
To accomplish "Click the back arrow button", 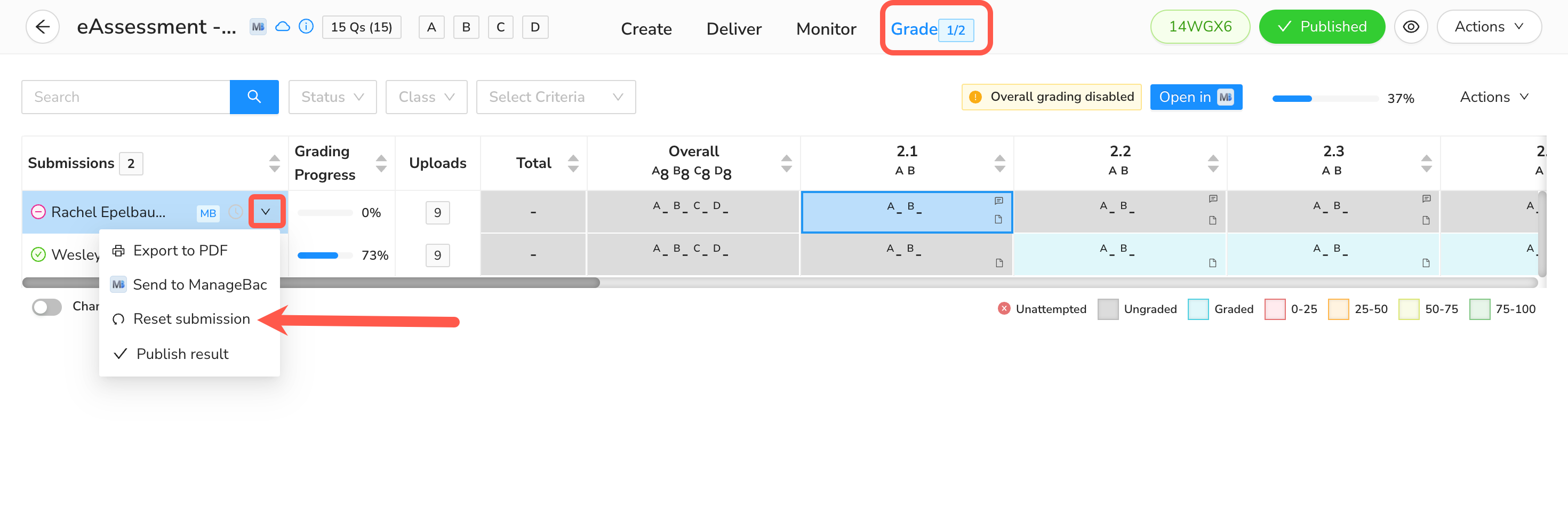I will 42,27.
